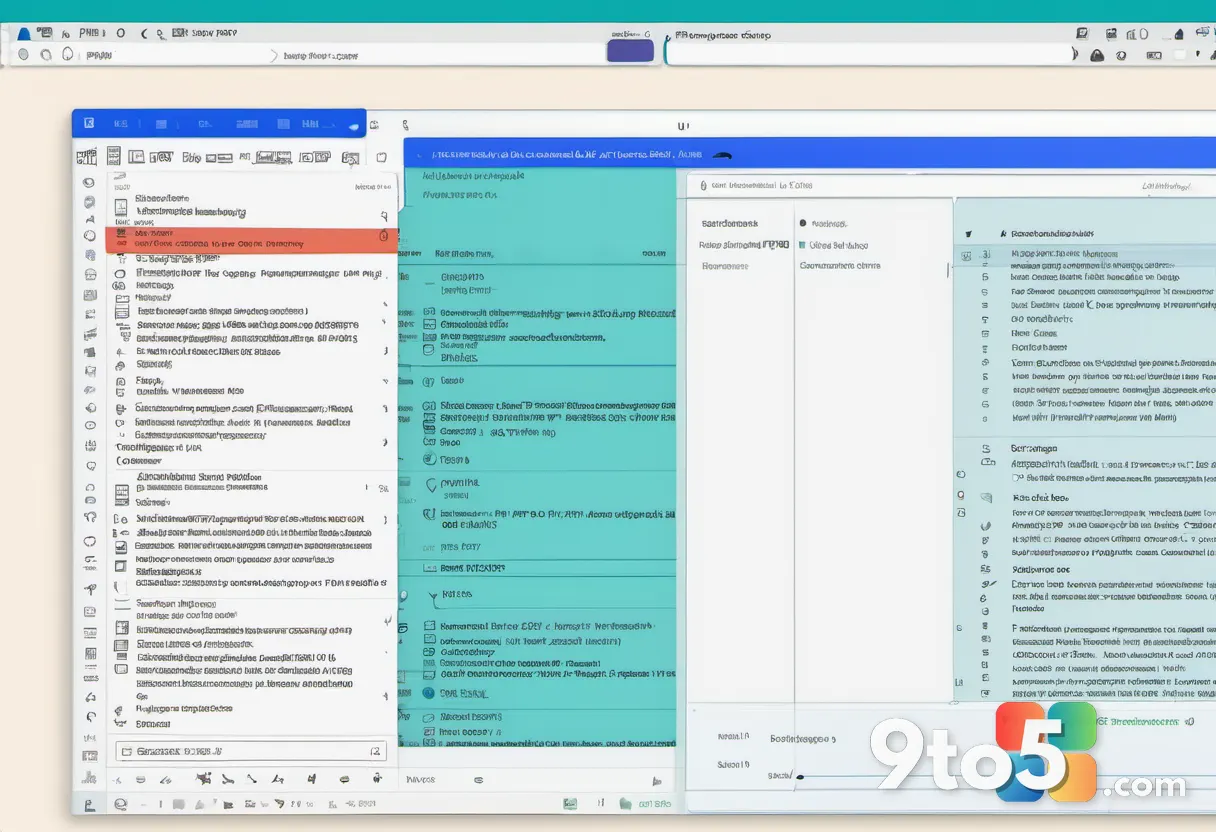Screen dimensions: 1216x832
Task: Select the red highlighted row in the left list
Action: (x=251, y=238)
